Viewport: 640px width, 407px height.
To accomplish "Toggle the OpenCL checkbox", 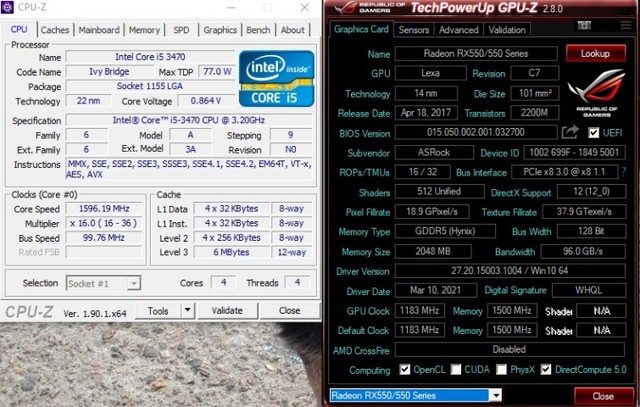I will (404, 369).
